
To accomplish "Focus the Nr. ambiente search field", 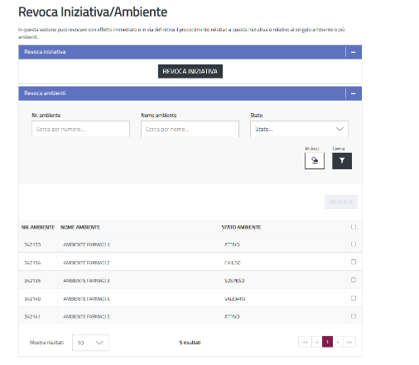I will coord(80,129).
